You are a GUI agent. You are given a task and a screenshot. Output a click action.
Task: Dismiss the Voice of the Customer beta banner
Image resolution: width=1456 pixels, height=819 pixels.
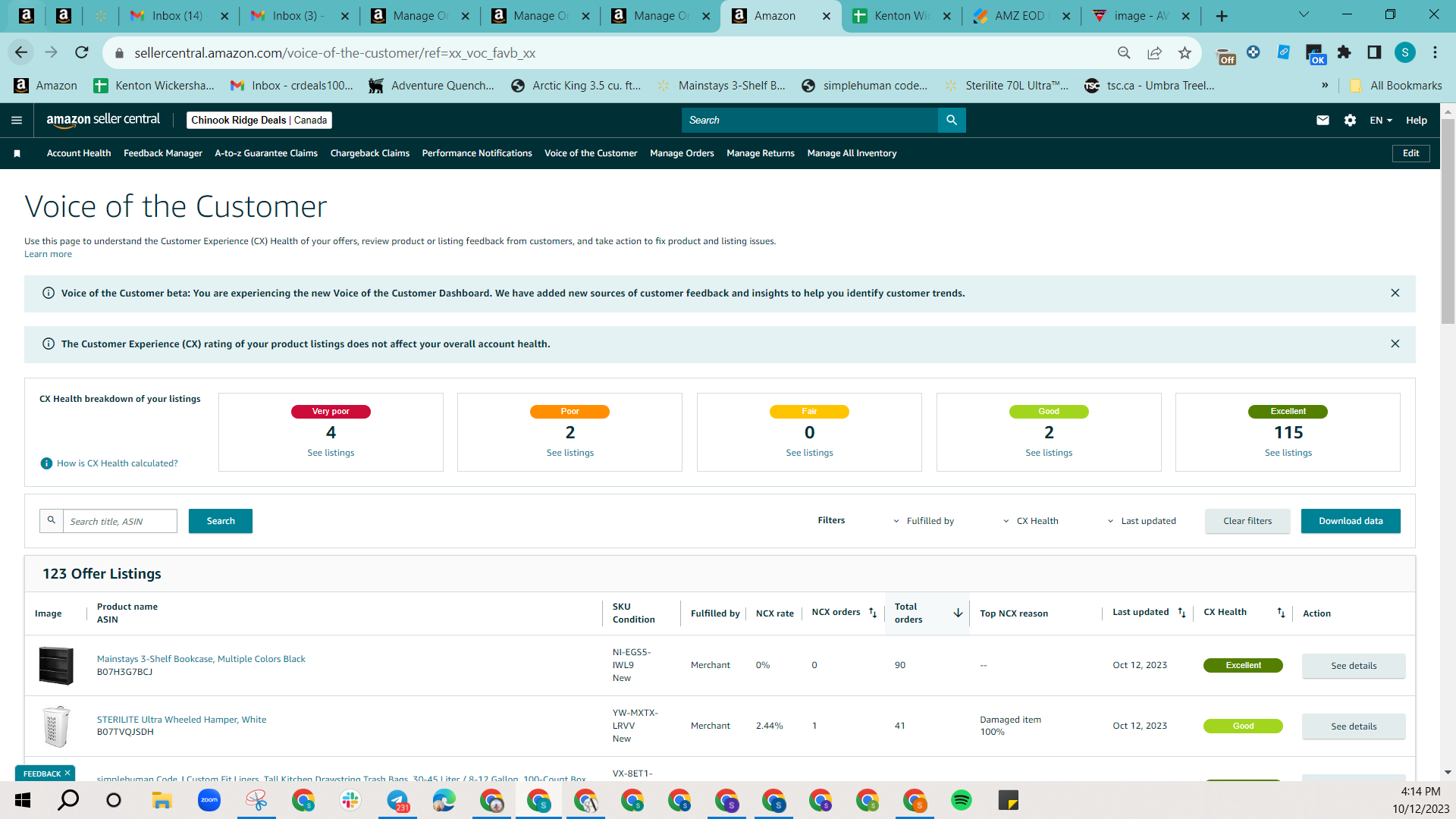coord(1395,293)
